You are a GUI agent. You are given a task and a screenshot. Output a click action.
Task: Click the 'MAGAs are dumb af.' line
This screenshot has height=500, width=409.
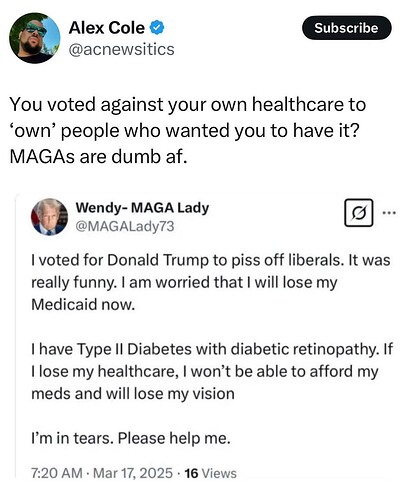(x=98, y=157)
